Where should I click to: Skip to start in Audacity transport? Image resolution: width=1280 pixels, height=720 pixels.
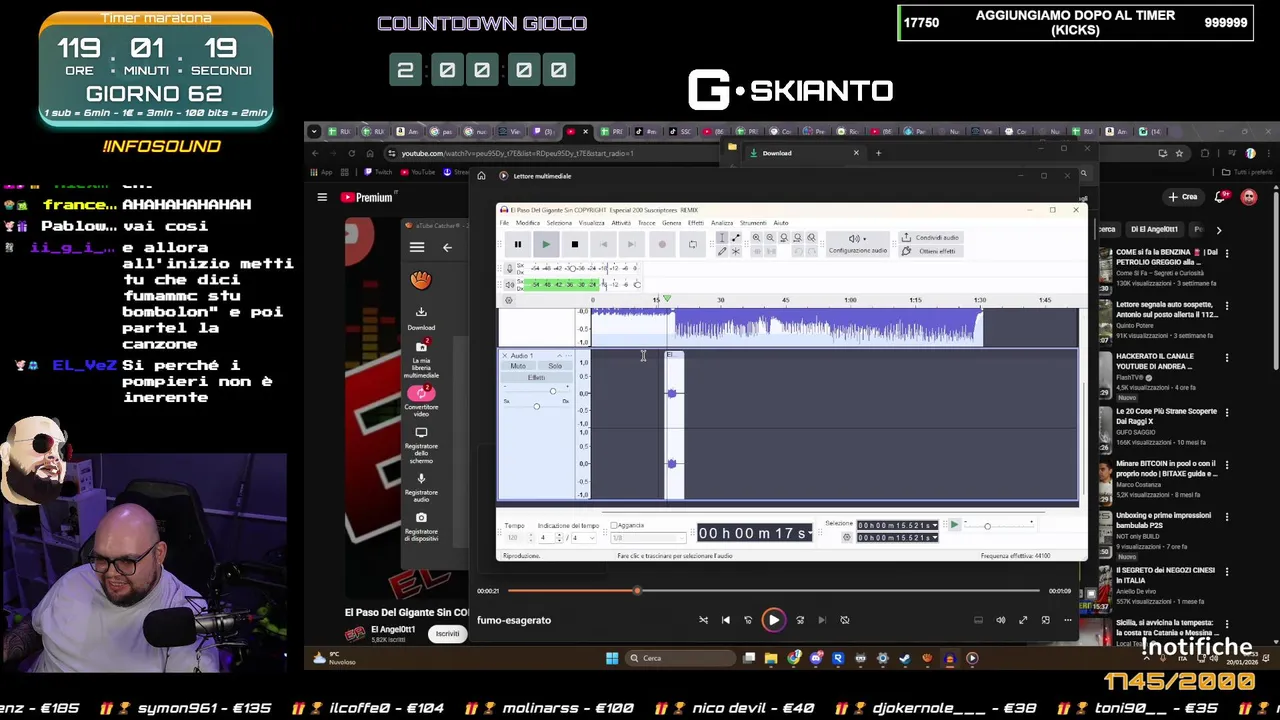point(603,244)
